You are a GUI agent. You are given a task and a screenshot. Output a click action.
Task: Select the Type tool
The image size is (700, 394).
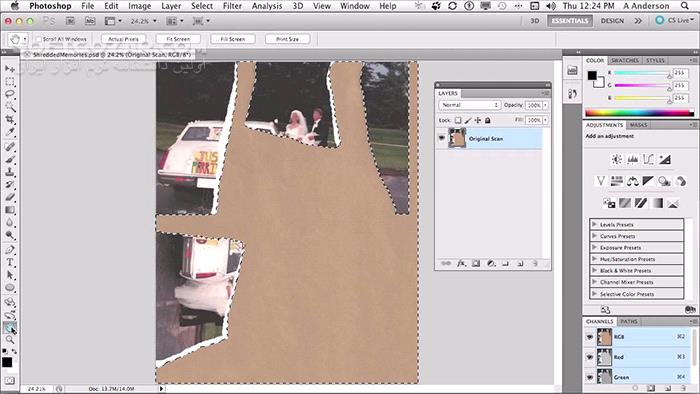pos(10,262)
